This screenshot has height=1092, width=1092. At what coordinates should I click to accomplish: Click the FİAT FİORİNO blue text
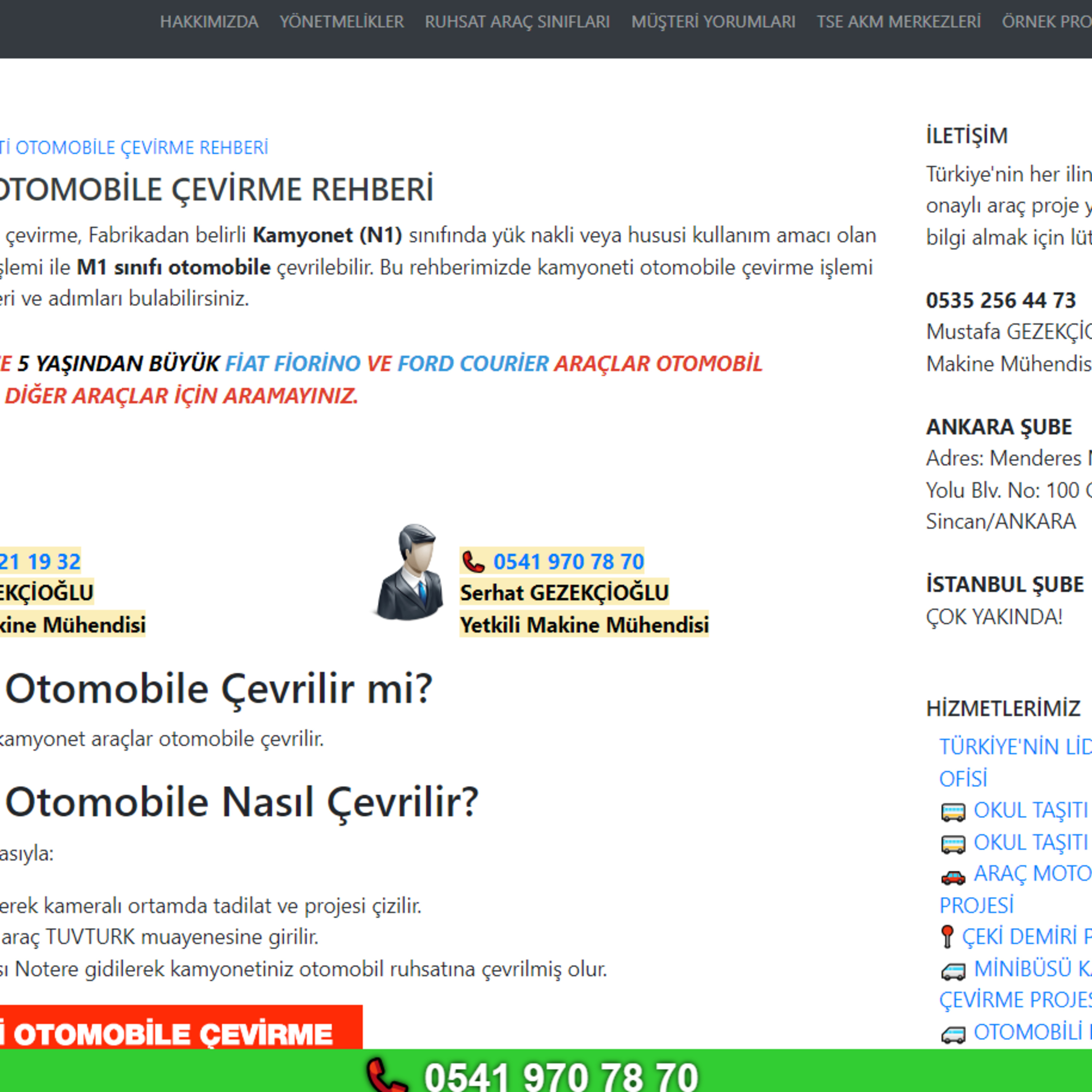point(293,363)
